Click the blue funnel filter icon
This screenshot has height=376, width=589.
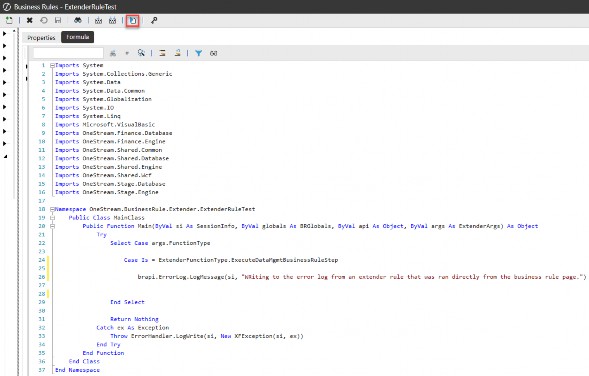point(198,53)
